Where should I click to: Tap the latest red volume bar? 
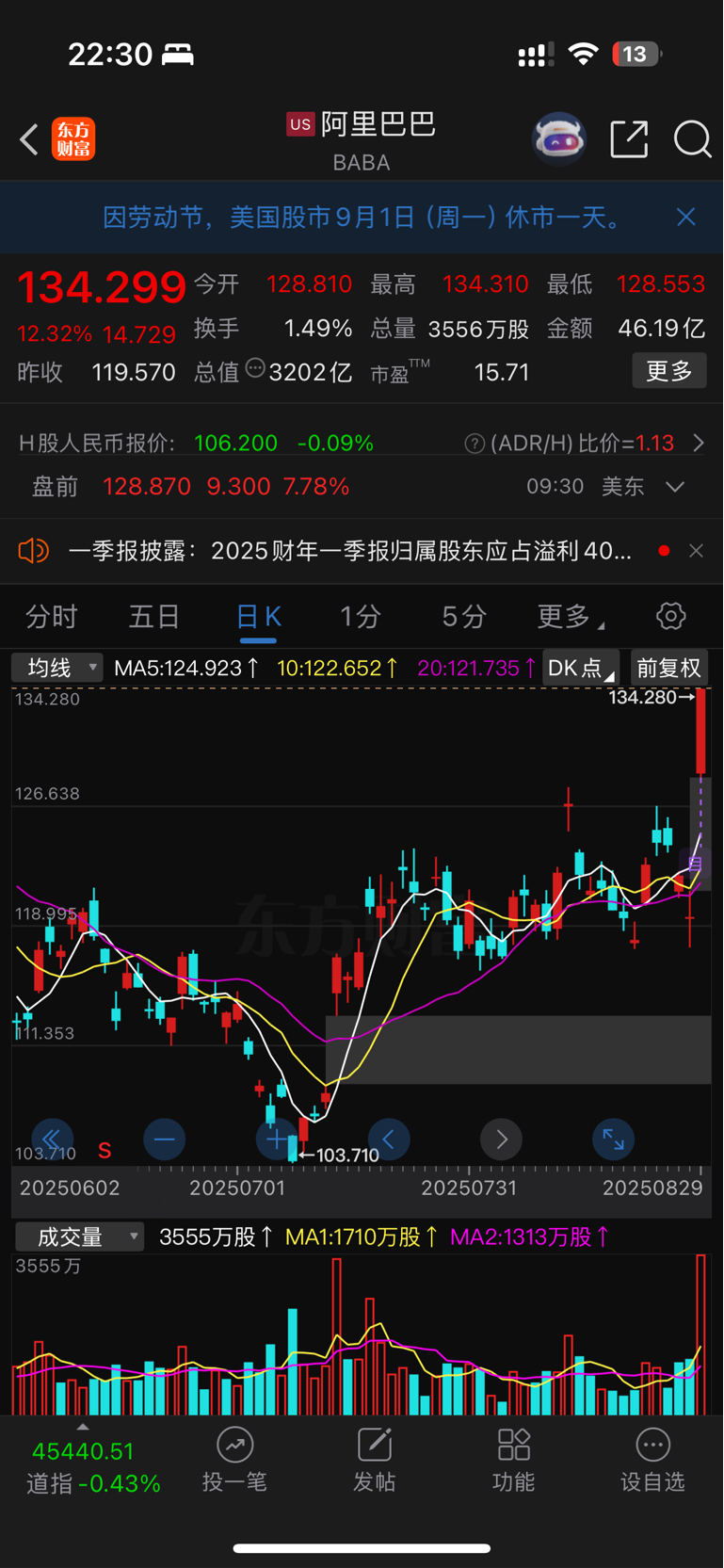click(x=700, y=1334)
